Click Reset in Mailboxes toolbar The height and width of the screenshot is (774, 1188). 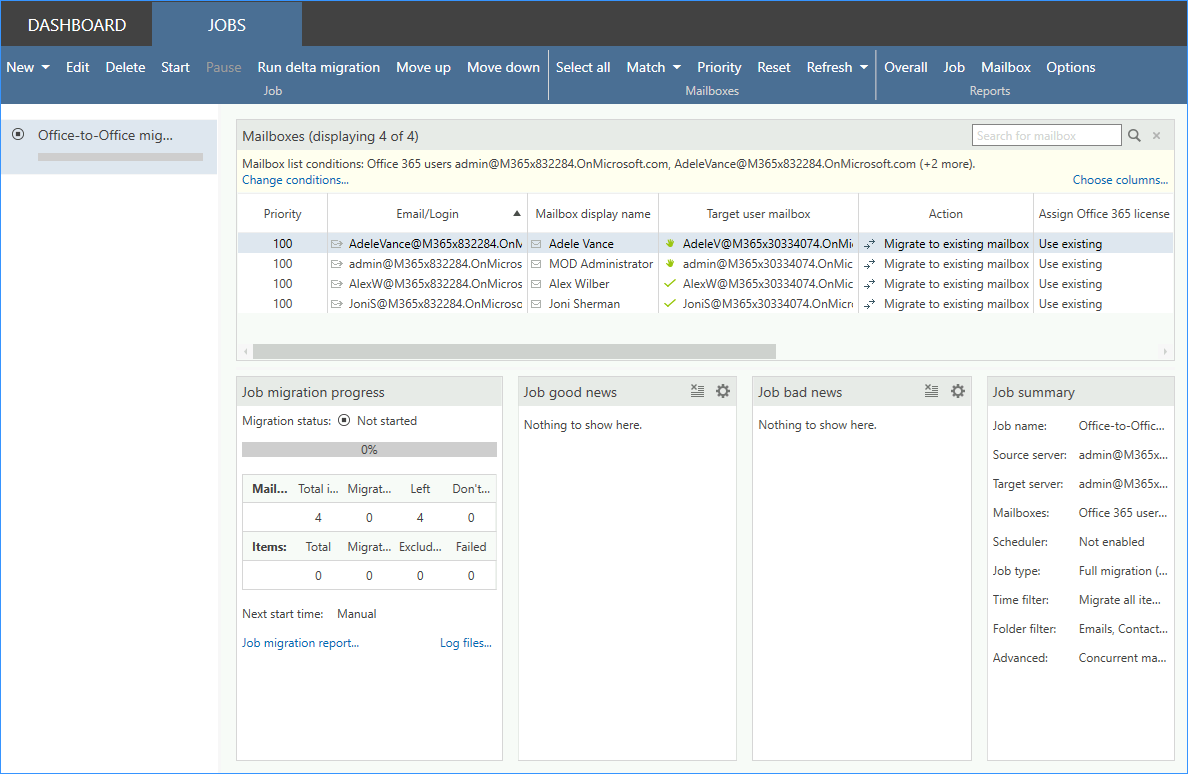coord(774,67)
